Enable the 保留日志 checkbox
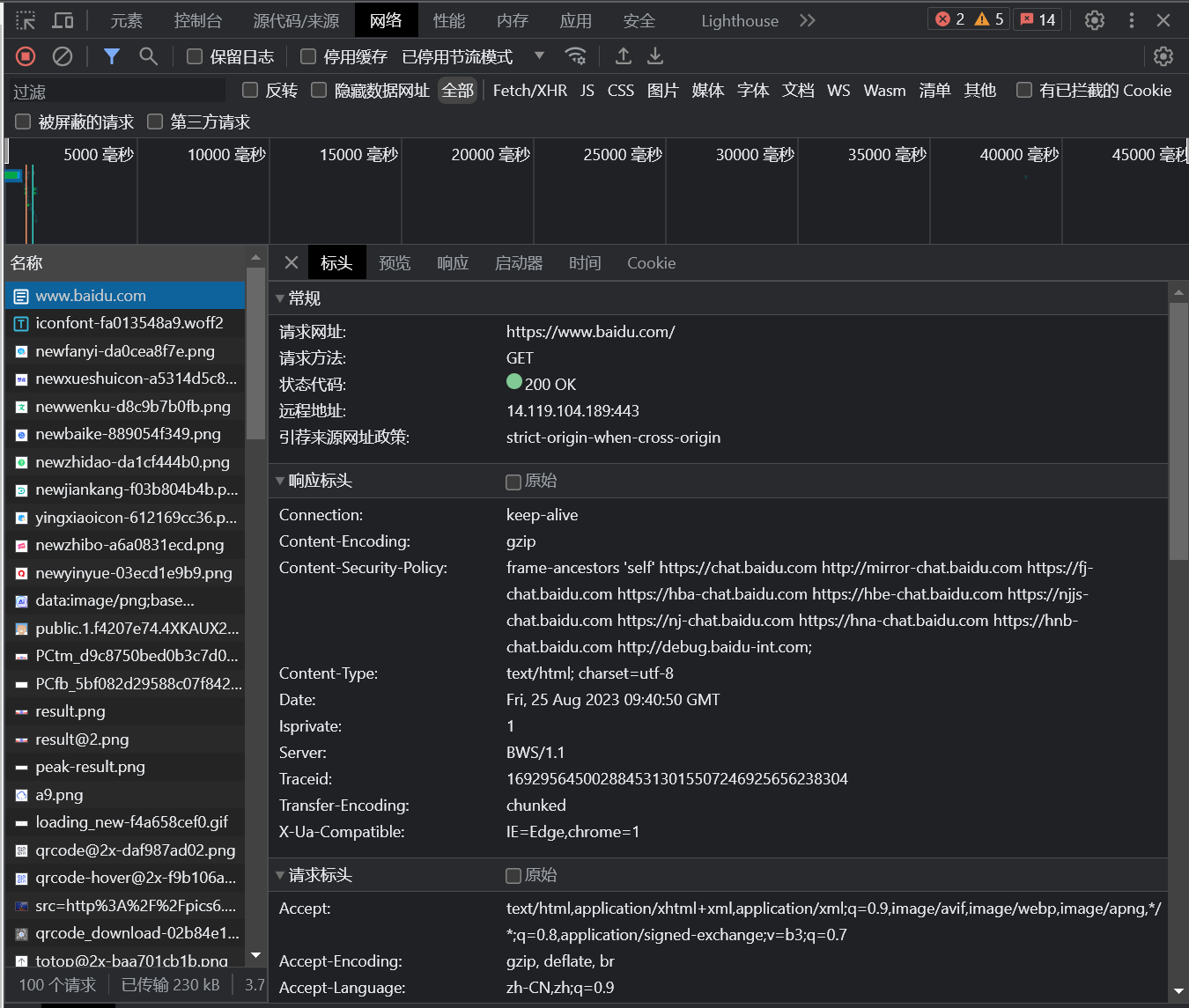Screen dimensions: 1189x1008 coord(195,56)
